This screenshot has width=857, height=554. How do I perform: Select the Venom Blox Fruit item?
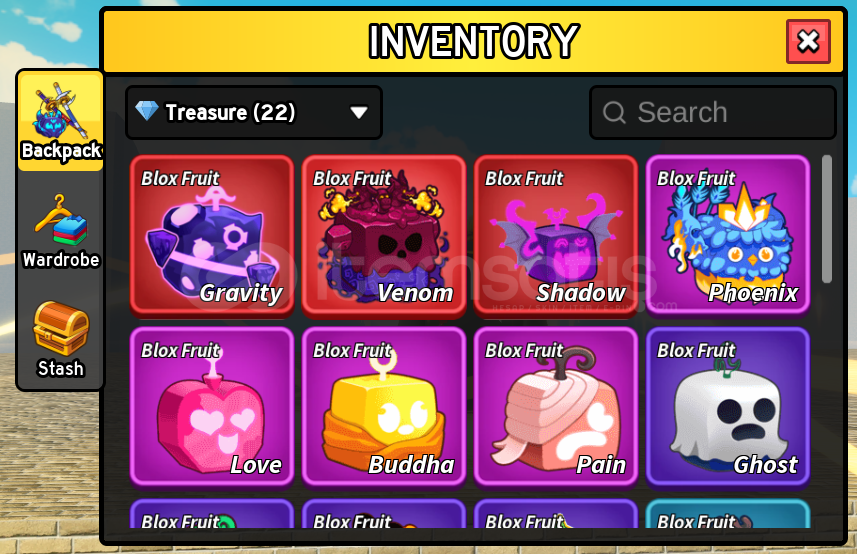coord(384,235)
